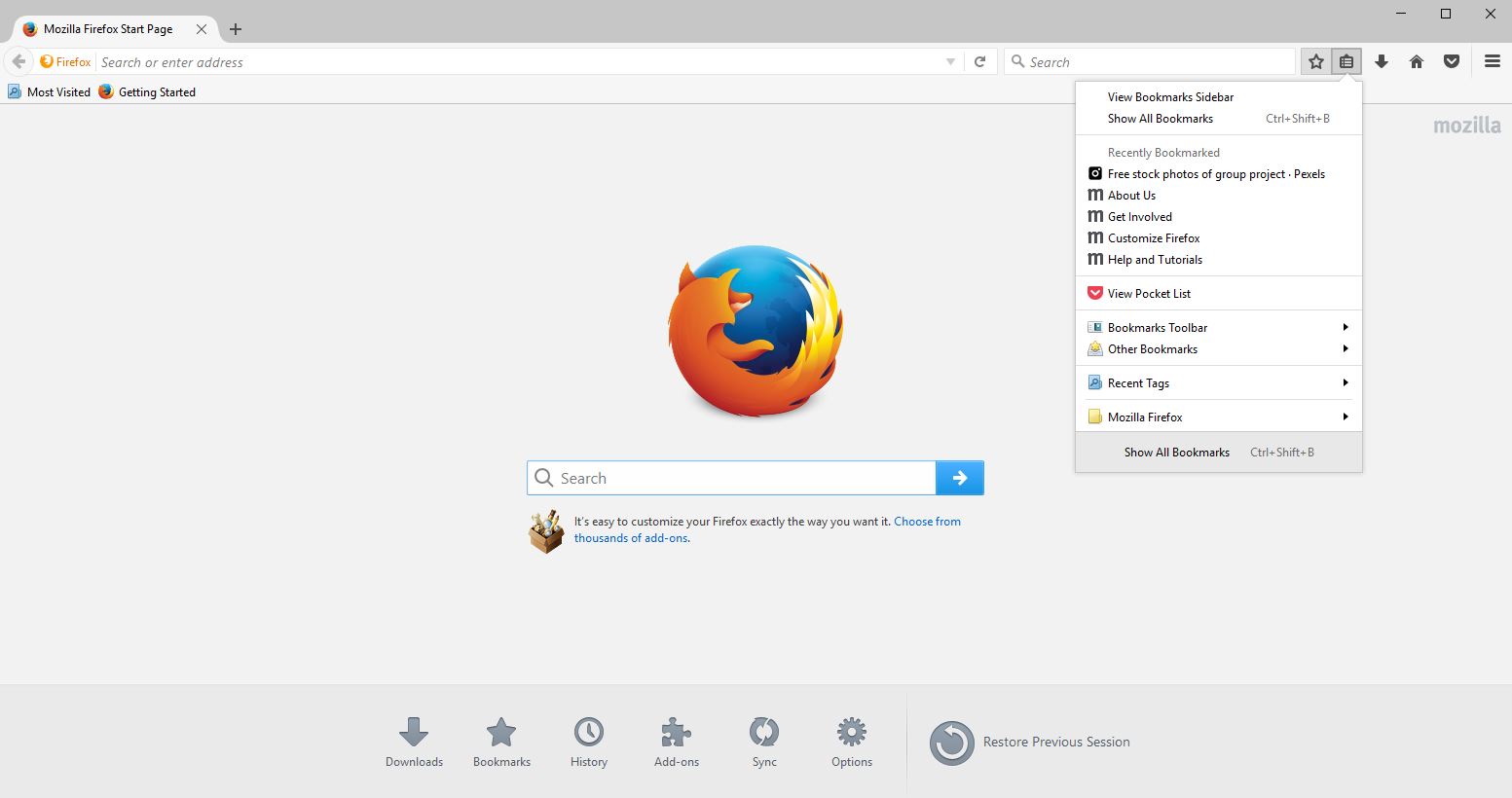Screen dimensions: 1512x798
Task: Go to Home via house icon
Action: point(1416,61)
